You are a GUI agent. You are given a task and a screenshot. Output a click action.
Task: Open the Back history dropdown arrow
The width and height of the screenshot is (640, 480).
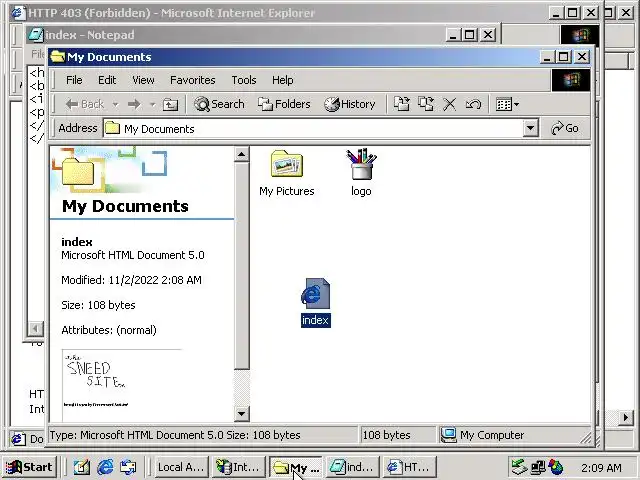coord(116,104)
